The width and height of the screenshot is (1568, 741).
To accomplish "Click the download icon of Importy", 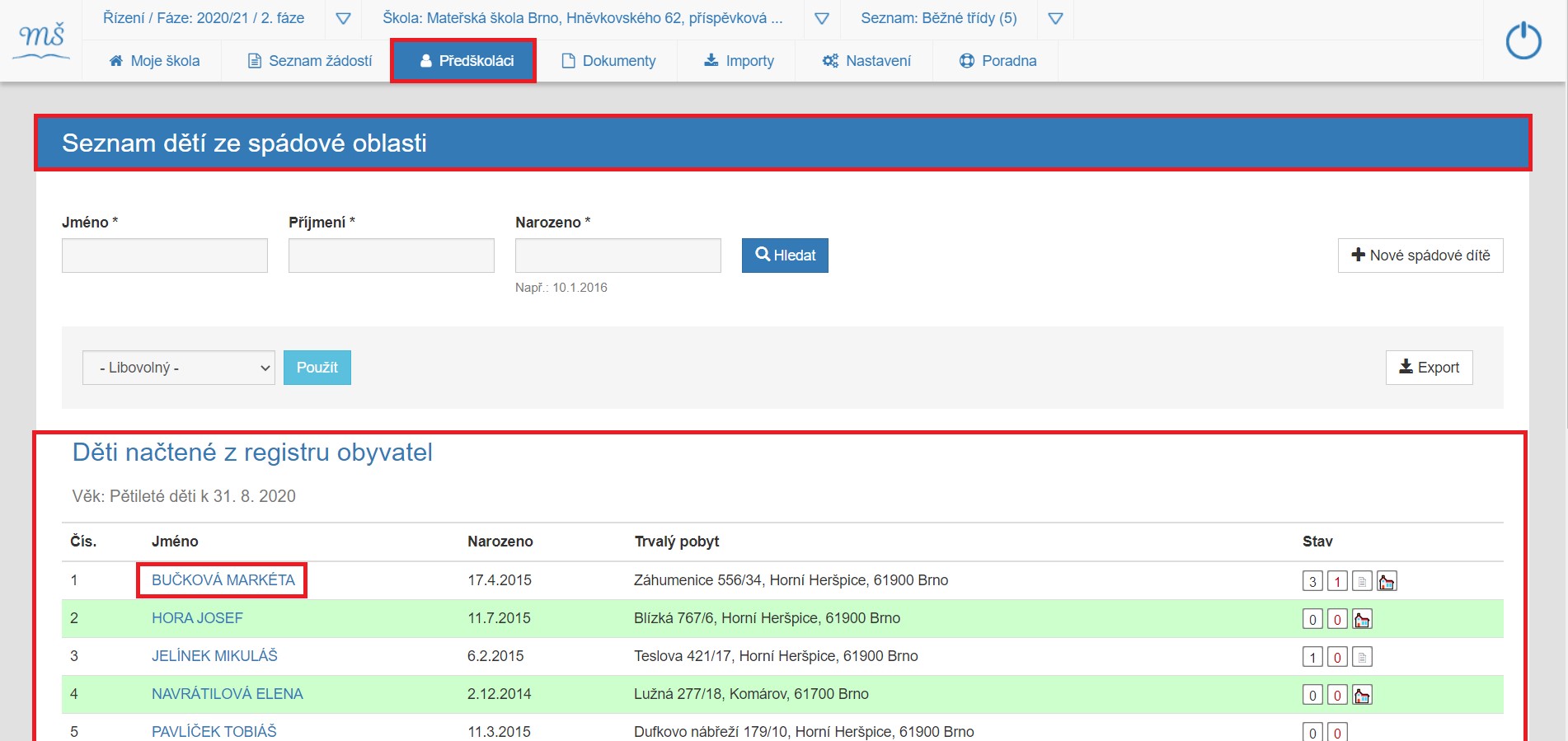I will pos(711,60).
